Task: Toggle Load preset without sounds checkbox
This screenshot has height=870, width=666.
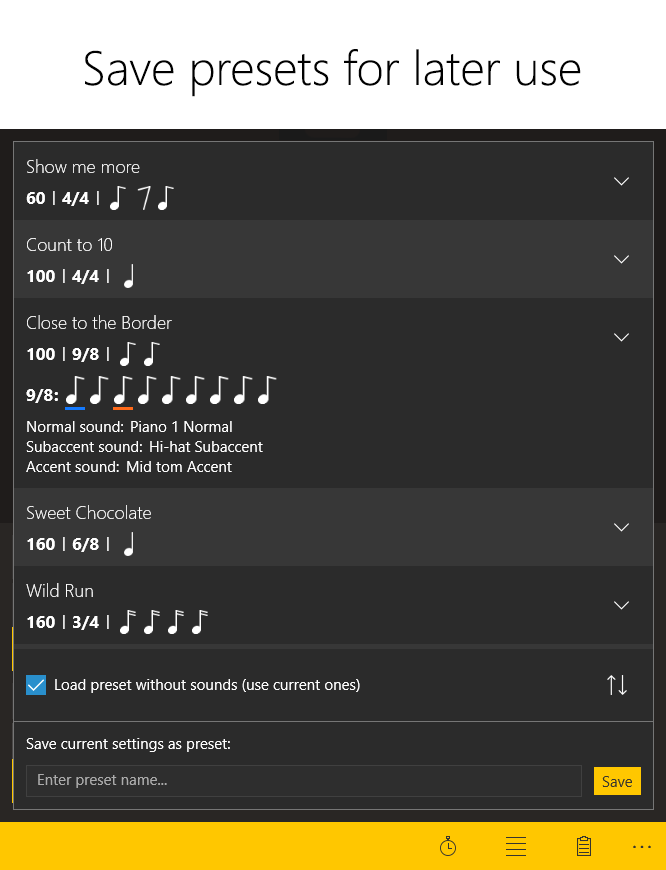Action: pyautogui.click(x=36, y=685)
